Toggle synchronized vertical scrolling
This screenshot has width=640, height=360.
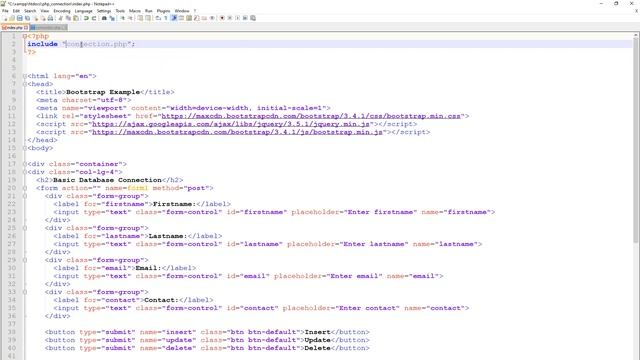140,18
